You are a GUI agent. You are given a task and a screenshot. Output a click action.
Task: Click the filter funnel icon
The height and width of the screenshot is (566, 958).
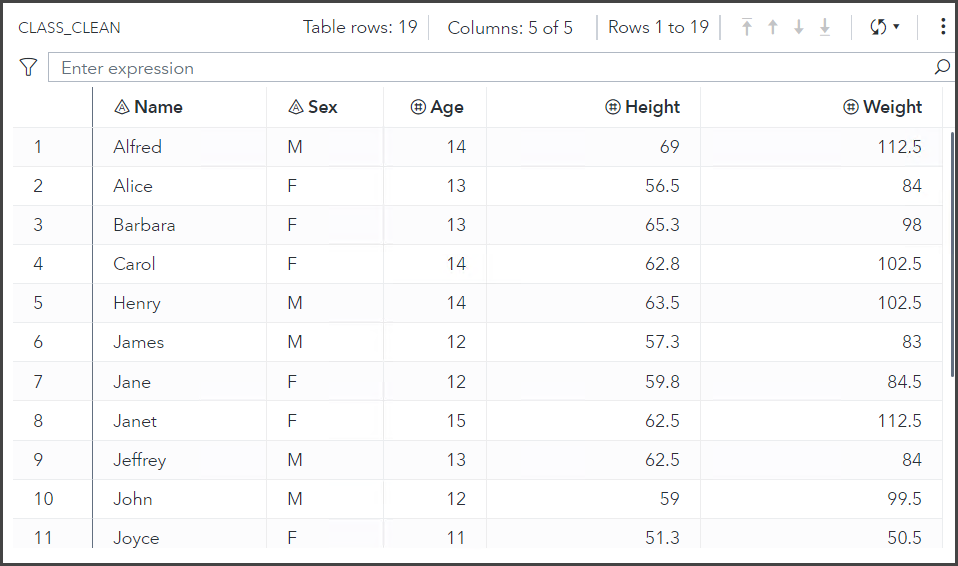(28, 68)
